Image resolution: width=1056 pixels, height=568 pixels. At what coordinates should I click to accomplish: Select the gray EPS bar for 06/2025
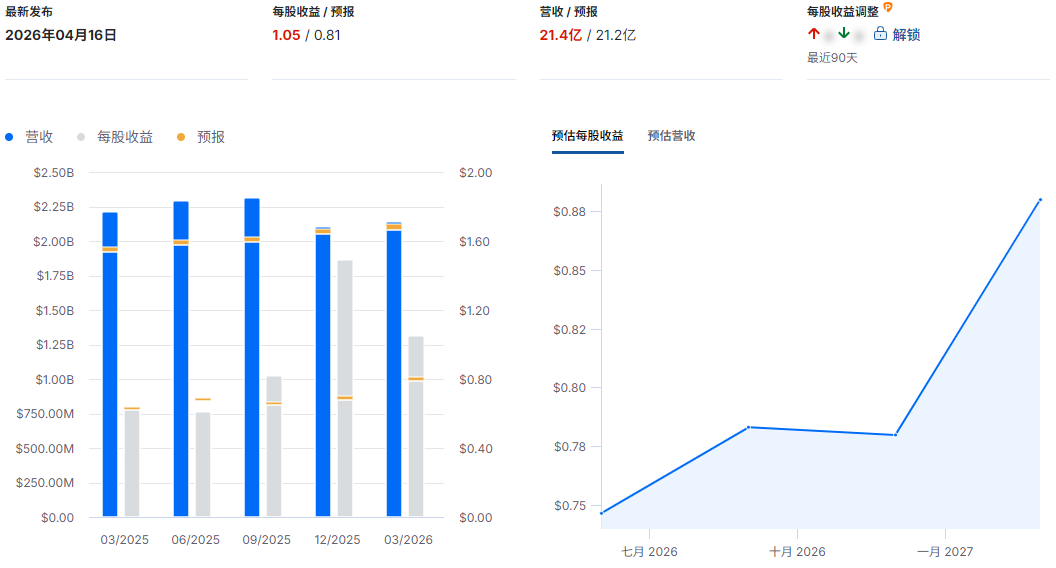click(203, 464)
